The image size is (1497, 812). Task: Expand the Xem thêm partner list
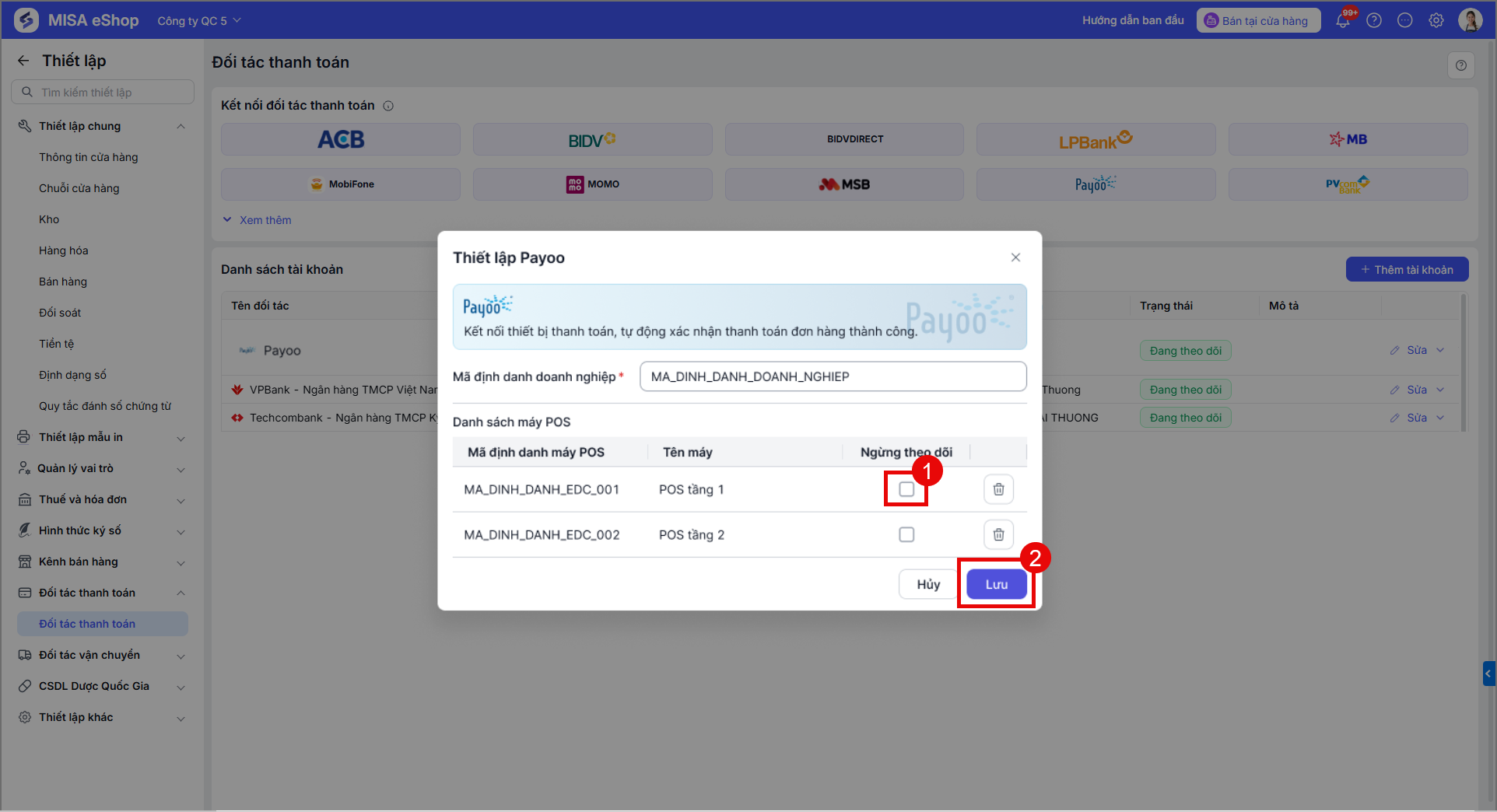[x=257, y=220]
